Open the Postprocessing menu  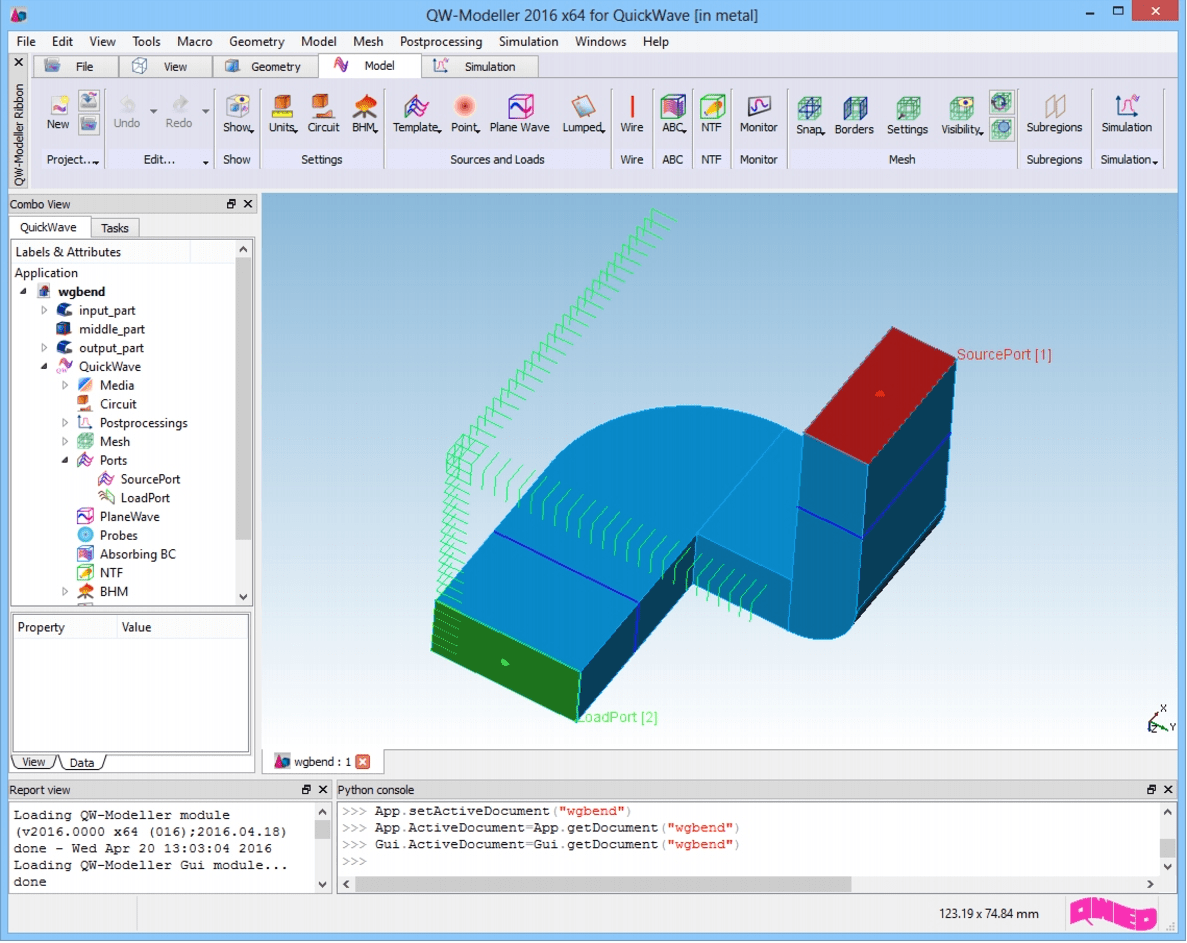(x=440, y=41)
